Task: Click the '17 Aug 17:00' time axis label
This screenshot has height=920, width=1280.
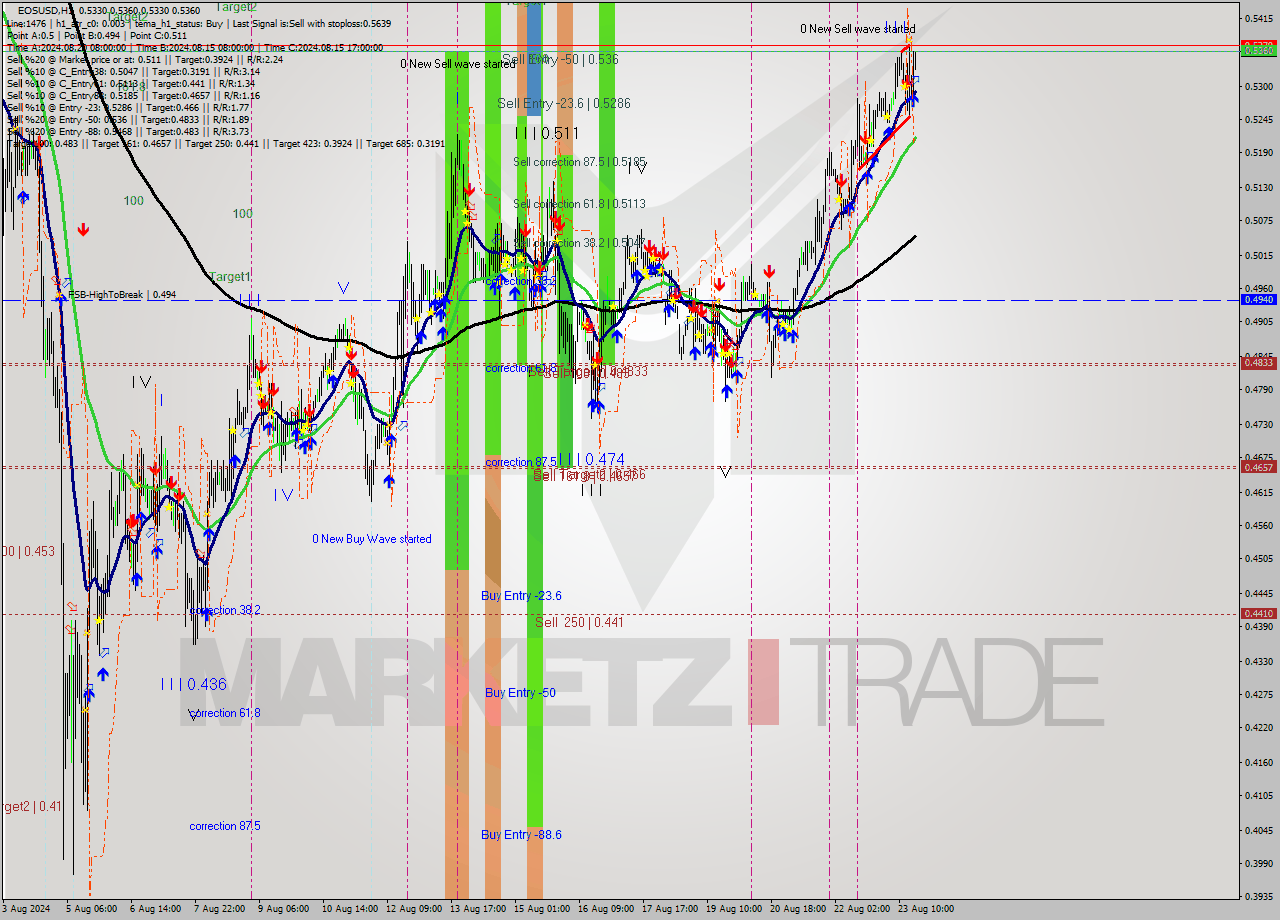Action: tap(671, 909)
